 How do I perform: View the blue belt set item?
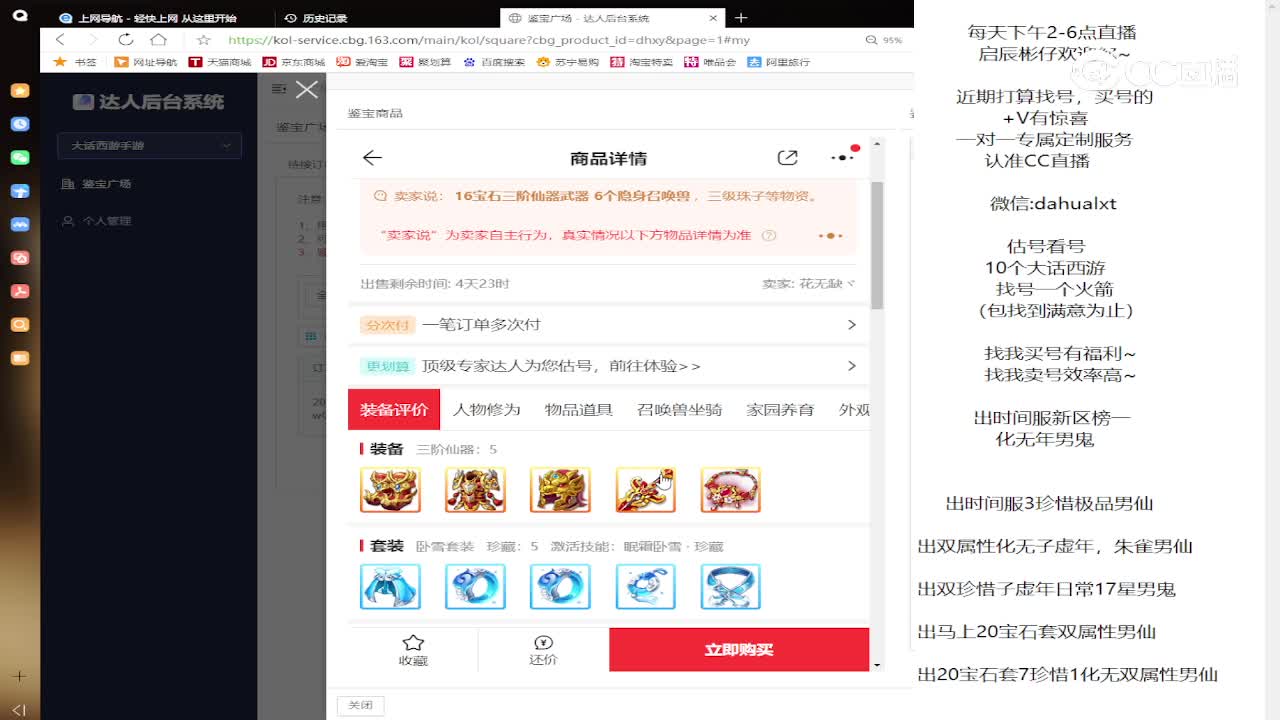pos(730,587)
